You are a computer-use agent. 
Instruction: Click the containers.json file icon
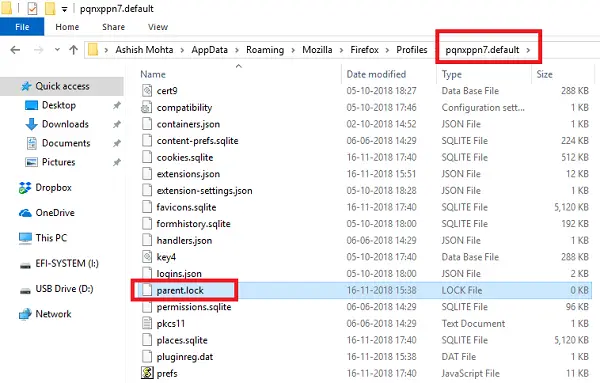click(x=147, y=124)
